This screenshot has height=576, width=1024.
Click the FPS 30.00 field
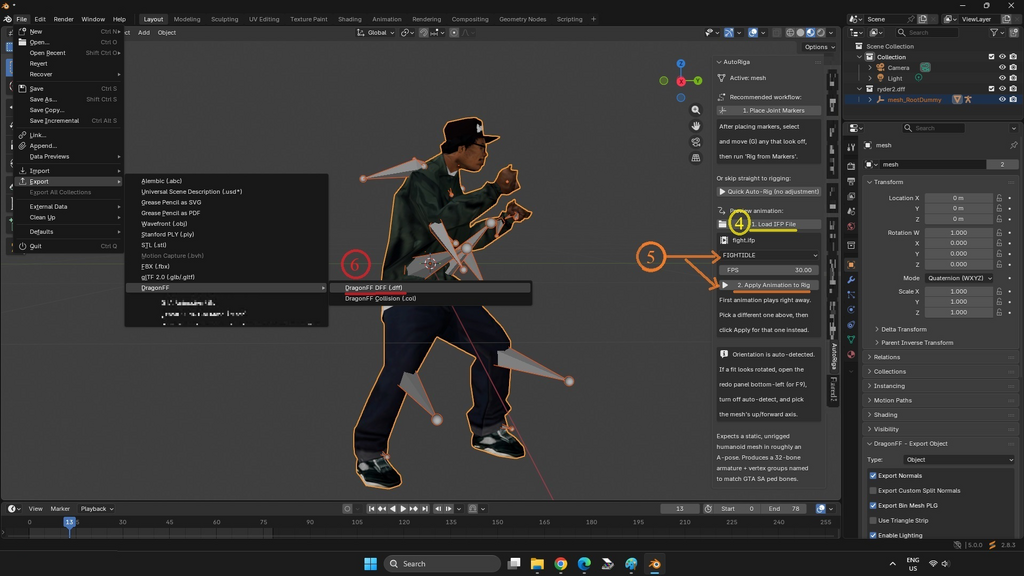769,270
